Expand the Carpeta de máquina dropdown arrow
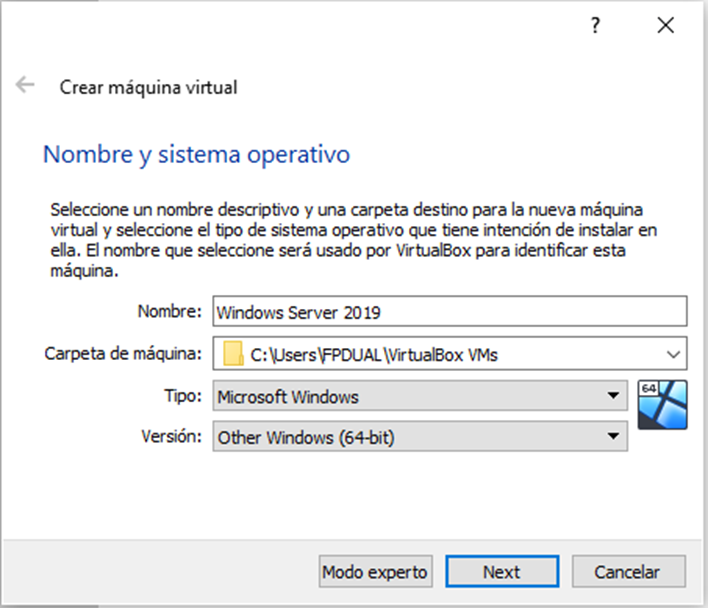 (673, 354)
